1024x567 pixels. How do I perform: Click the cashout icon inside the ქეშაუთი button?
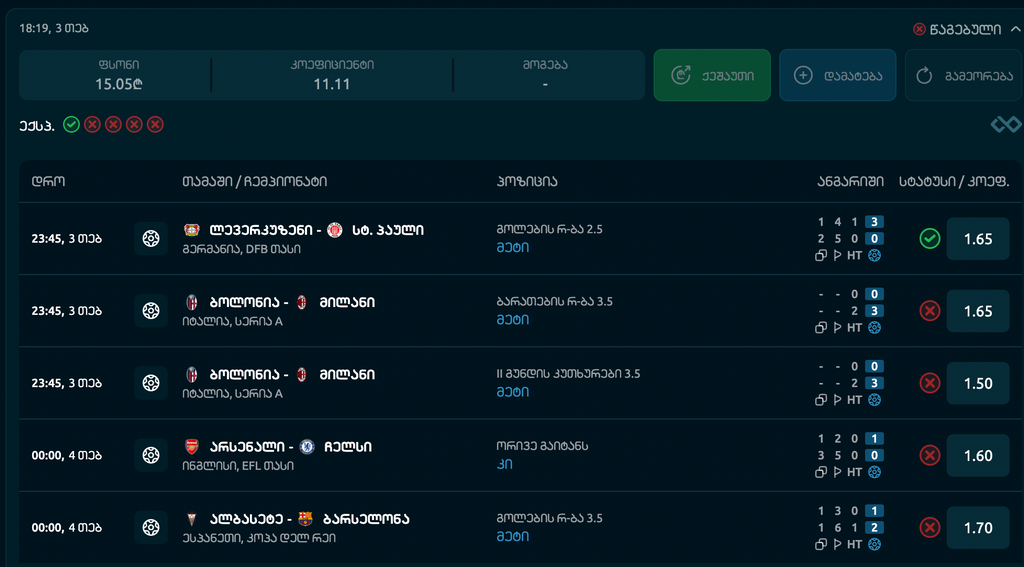click(x=681, y=75)
